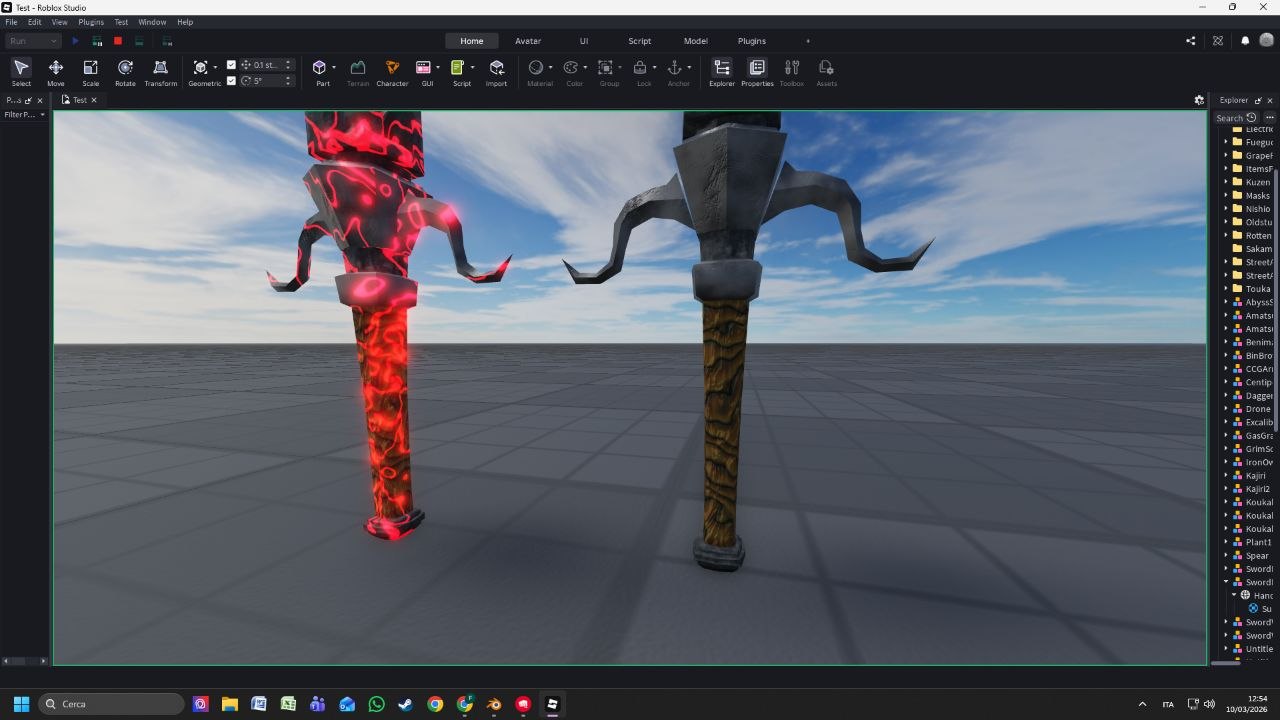Open the Plugins menu
This screenshot has height=720, width=1280.
coord(90,21)
